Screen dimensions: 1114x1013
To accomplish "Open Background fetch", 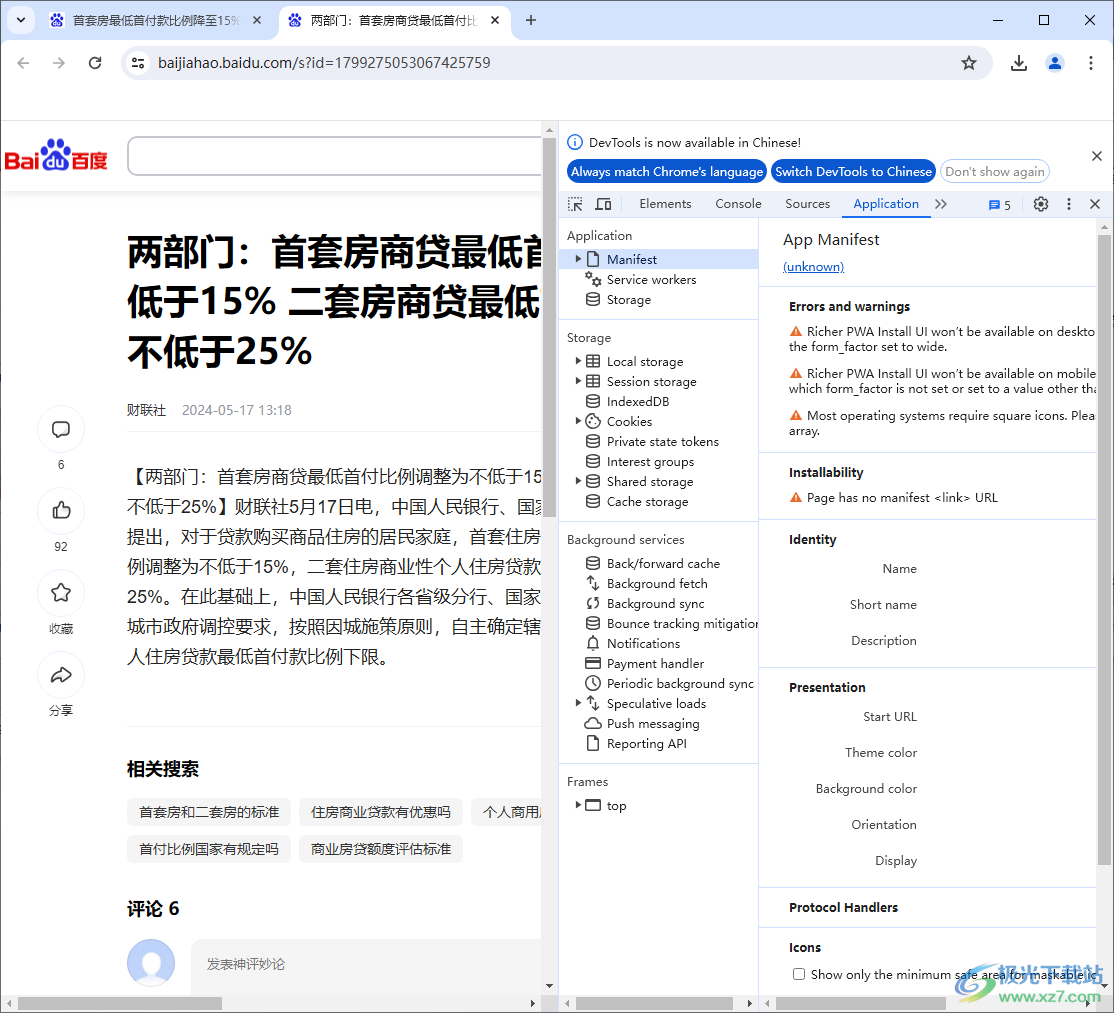I will (x=656, y=583).
